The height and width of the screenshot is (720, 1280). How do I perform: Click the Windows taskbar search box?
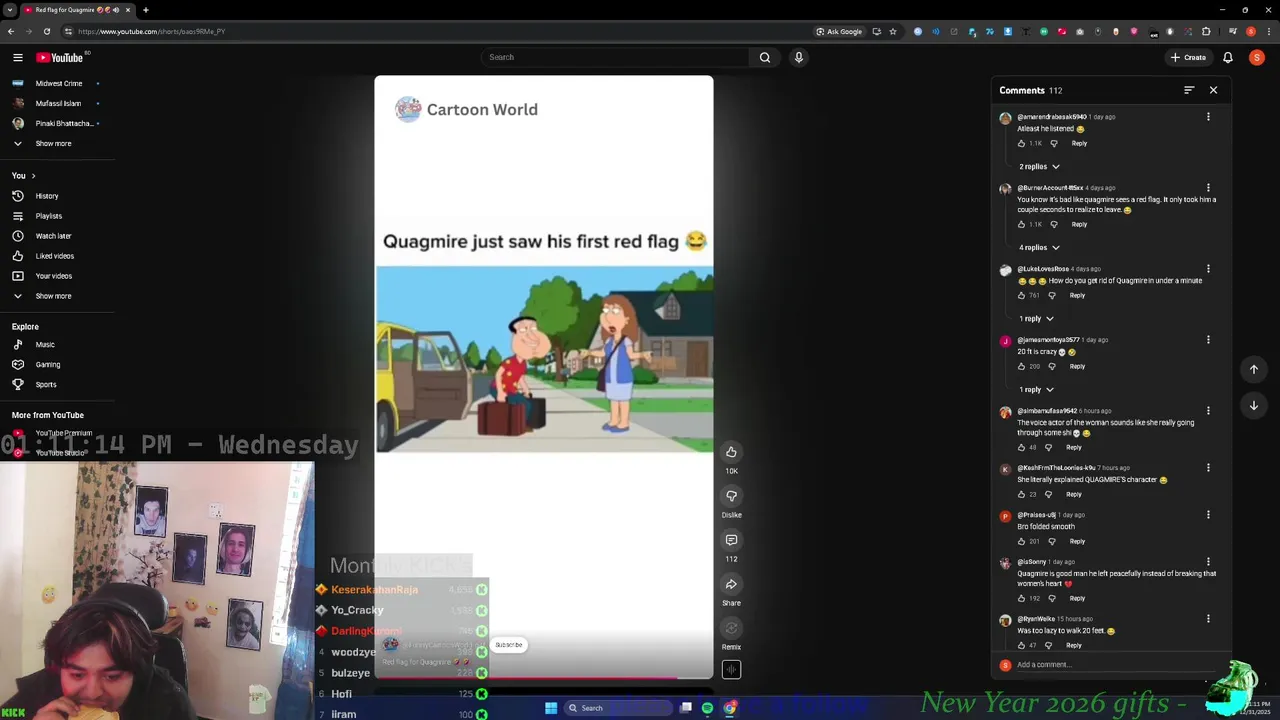click(x=618, y=708)
